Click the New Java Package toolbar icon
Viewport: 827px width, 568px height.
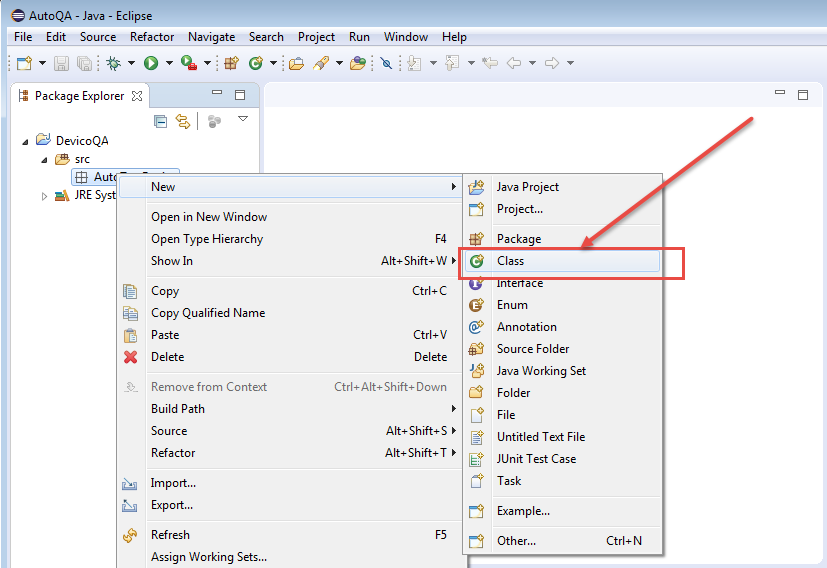coord(232,63)
